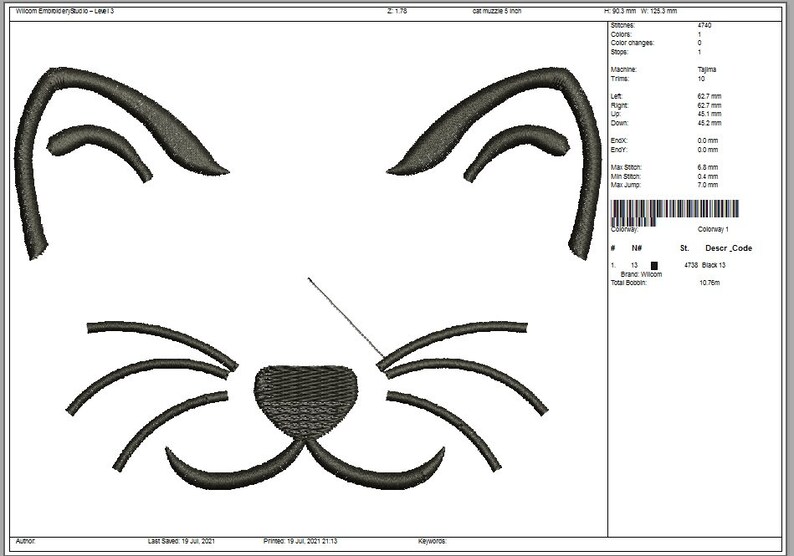
Task: Click the 'Colors:' label
Action: click(x=621, y=34)
